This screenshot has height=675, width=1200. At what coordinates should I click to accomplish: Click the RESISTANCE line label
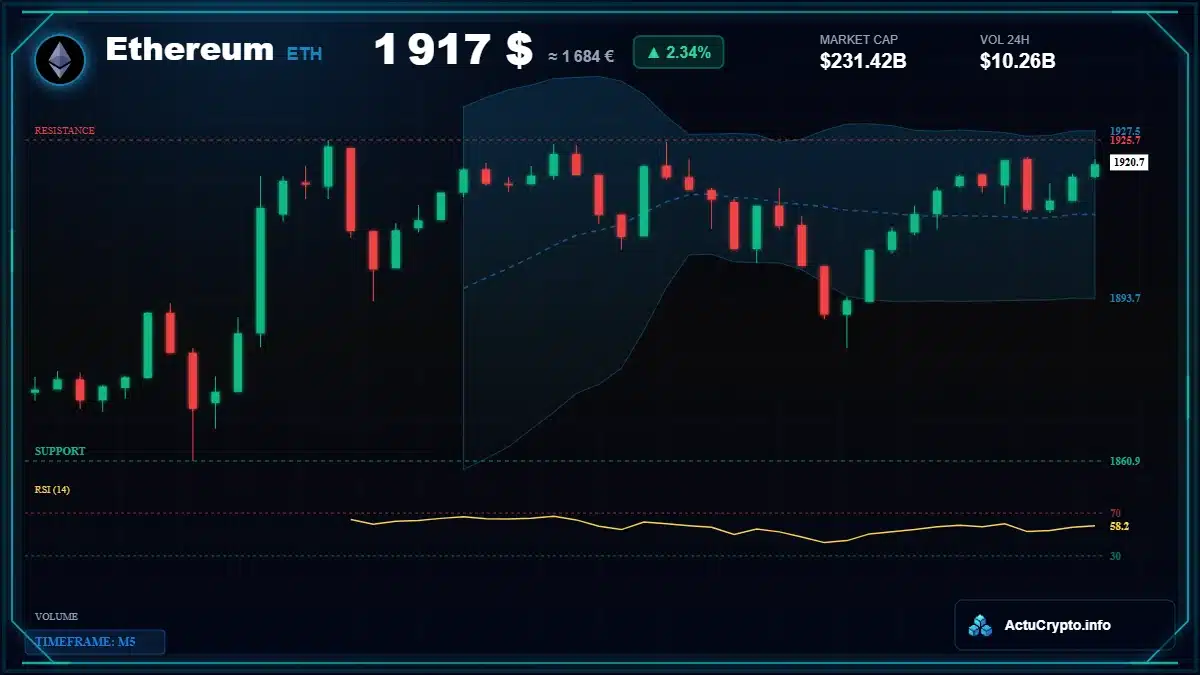pyautogui.click(x=65, y=131)
